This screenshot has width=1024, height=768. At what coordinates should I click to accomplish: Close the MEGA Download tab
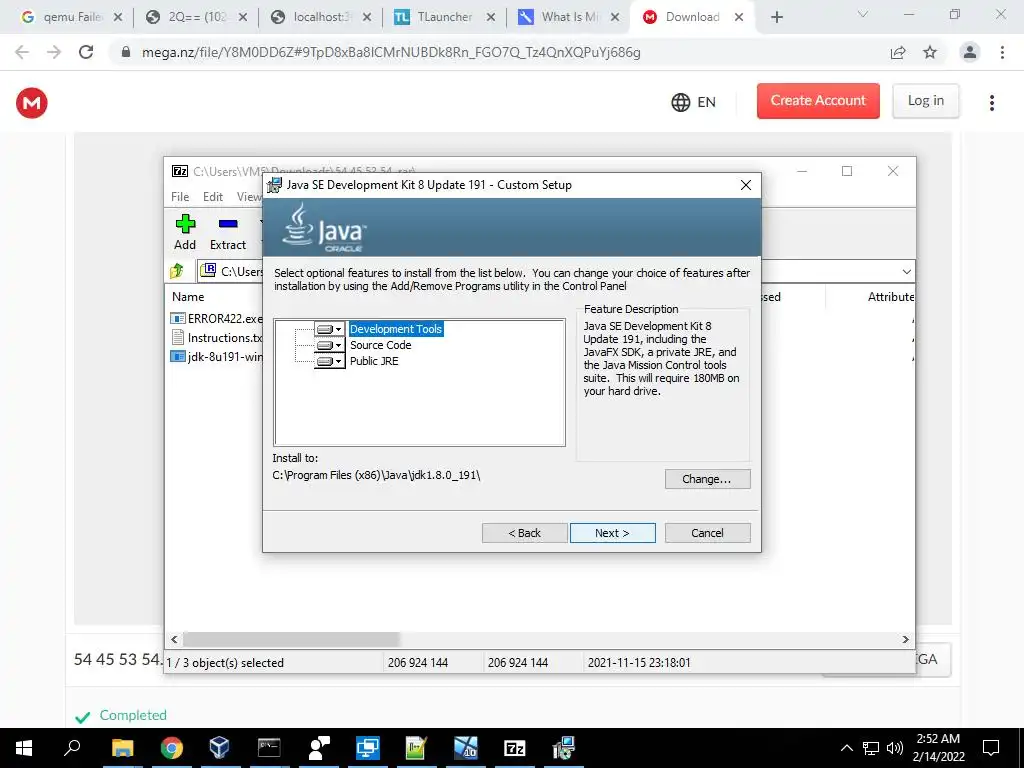pyautogui.click(x=739, y=17)
